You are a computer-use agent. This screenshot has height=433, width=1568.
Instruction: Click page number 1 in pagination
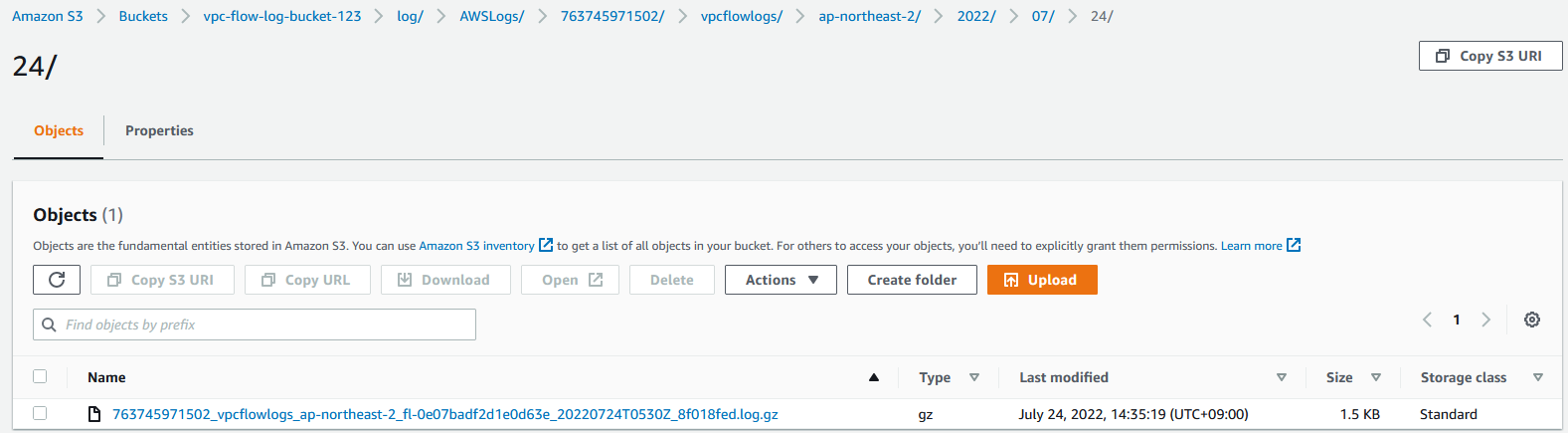coord(1457,320)
